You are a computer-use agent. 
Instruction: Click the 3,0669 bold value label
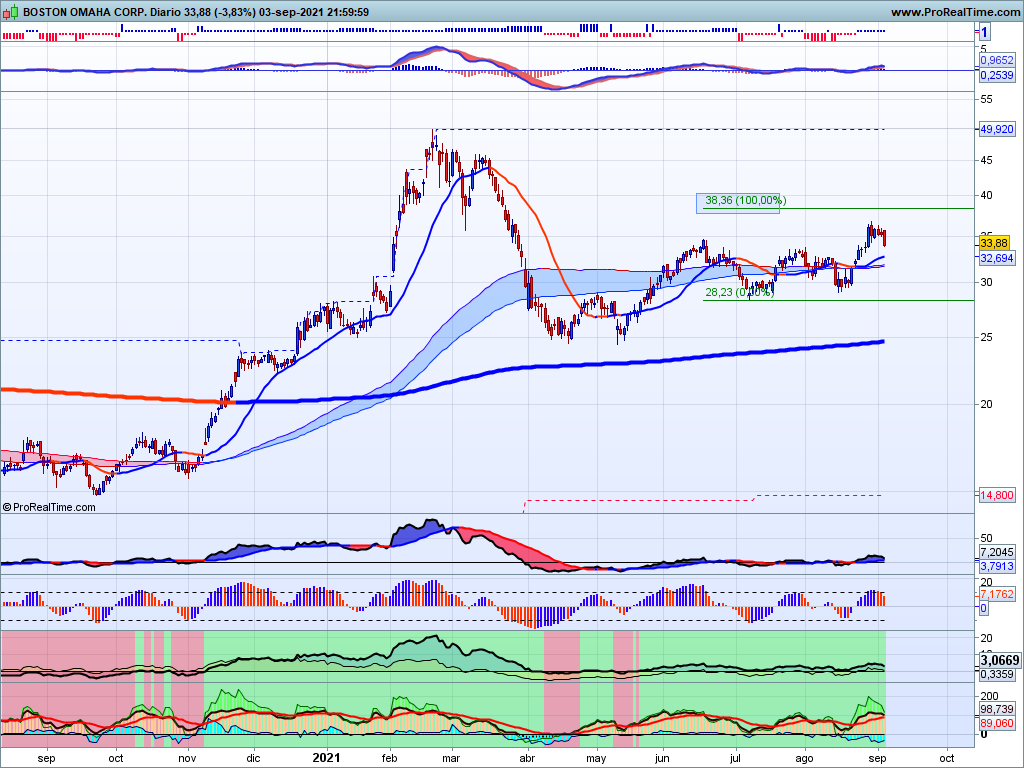click(999, 660)
